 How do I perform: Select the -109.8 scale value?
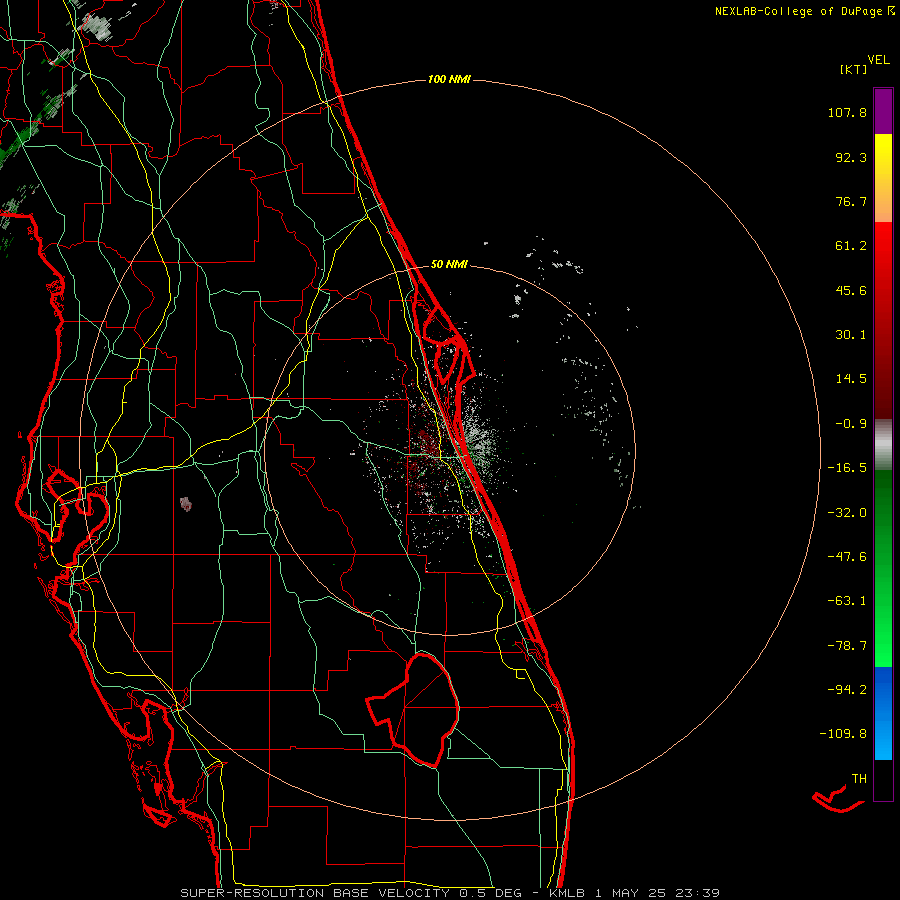pos(843,734)
